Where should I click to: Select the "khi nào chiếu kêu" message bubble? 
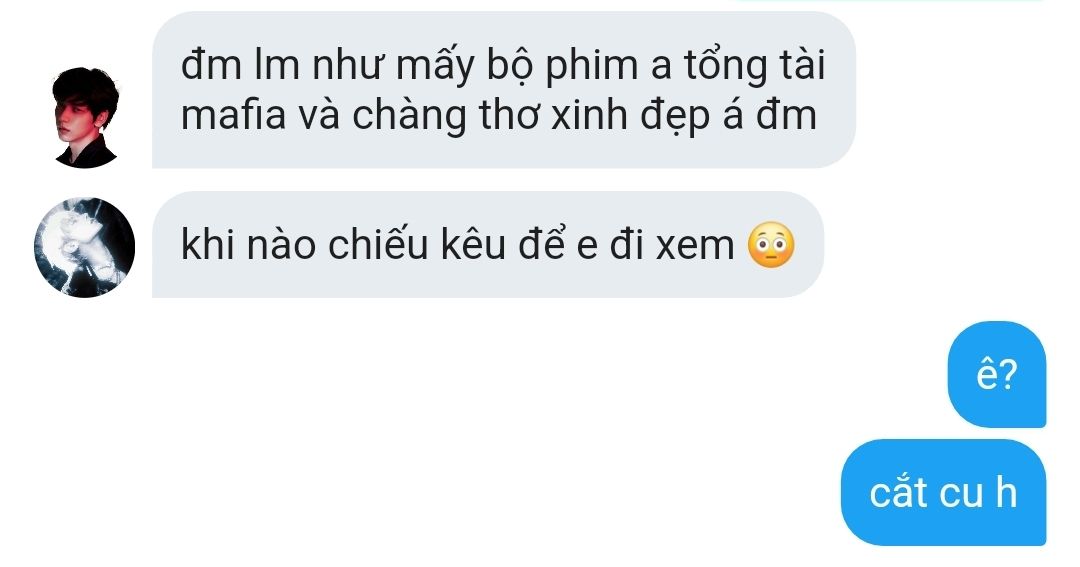[x=488, y=245]
